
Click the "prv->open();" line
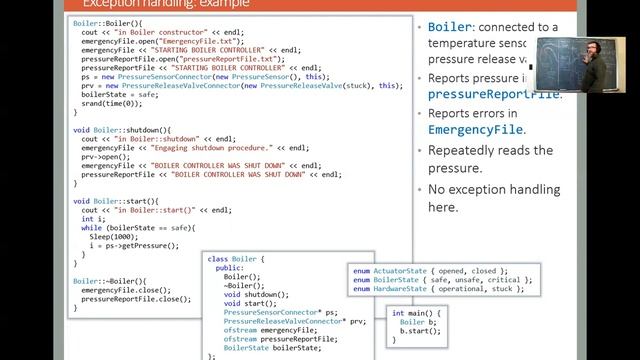point(106,157)
